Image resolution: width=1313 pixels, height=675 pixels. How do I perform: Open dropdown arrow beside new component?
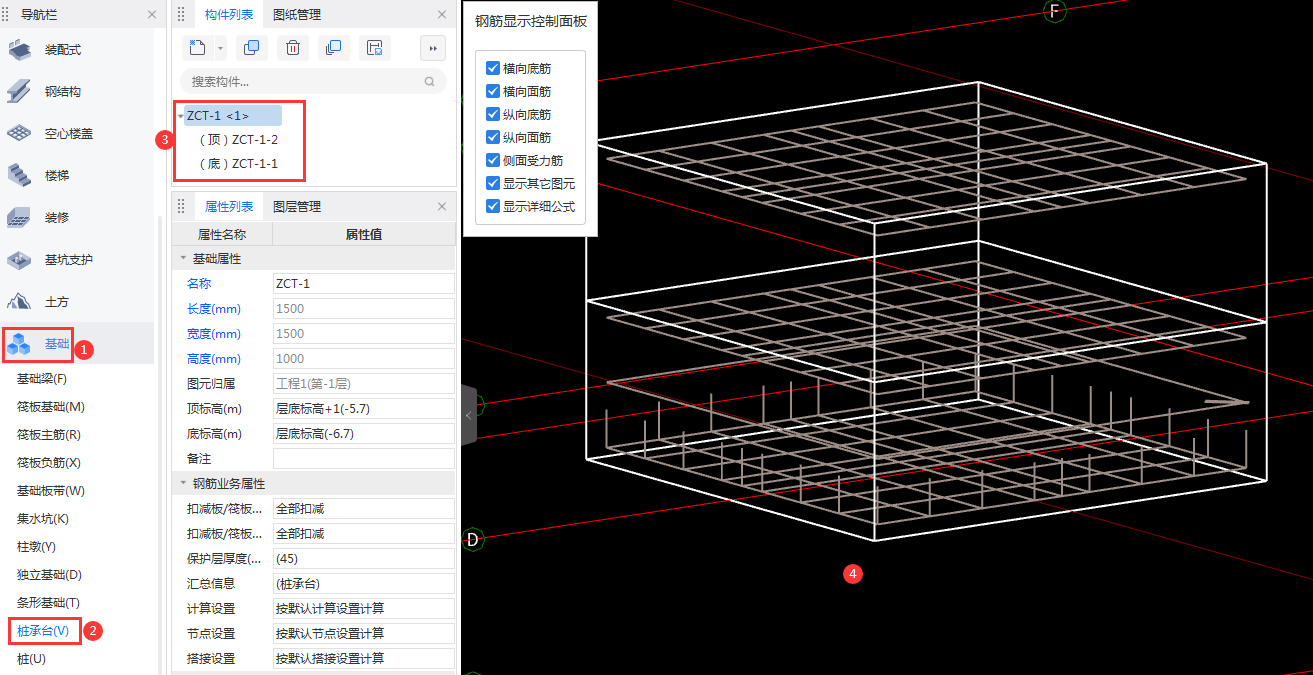[x=220, y=48]
